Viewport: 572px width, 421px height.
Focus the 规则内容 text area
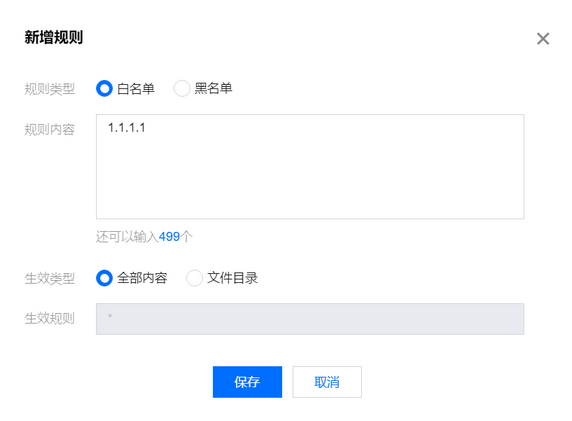310,167
